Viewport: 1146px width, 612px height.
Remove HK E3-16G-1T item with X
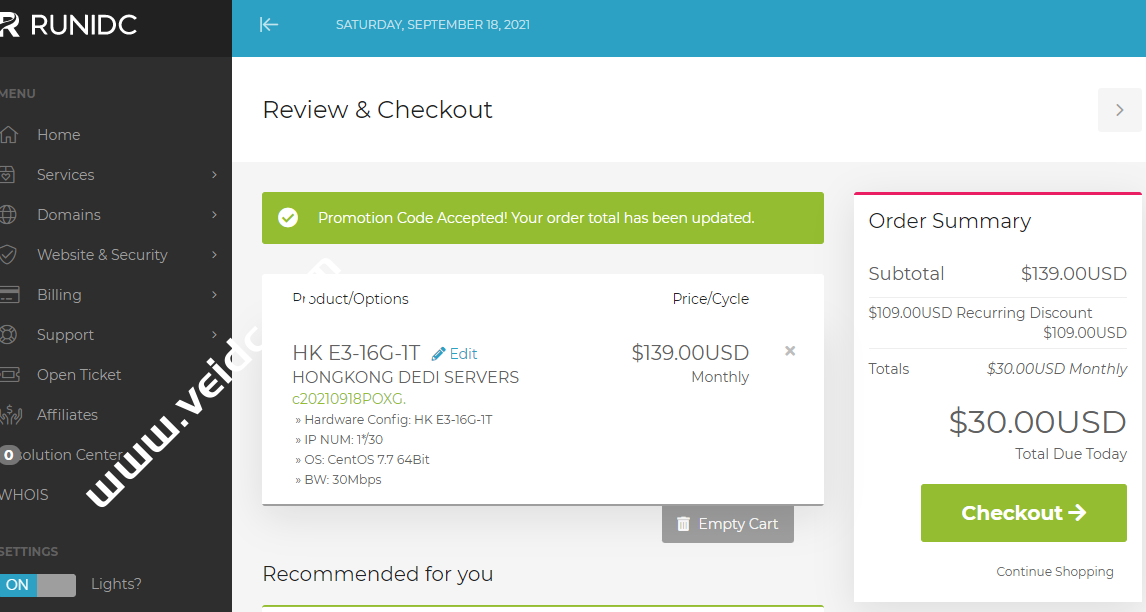pos(790,351)
